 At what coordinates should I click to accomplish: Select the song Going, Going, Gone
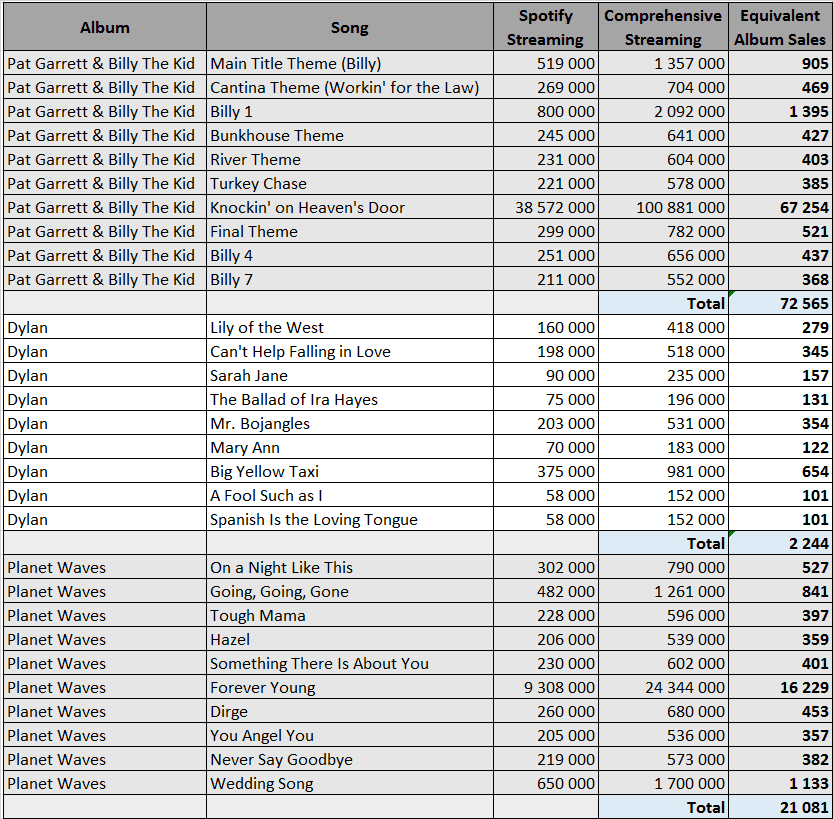coord(350,592)
